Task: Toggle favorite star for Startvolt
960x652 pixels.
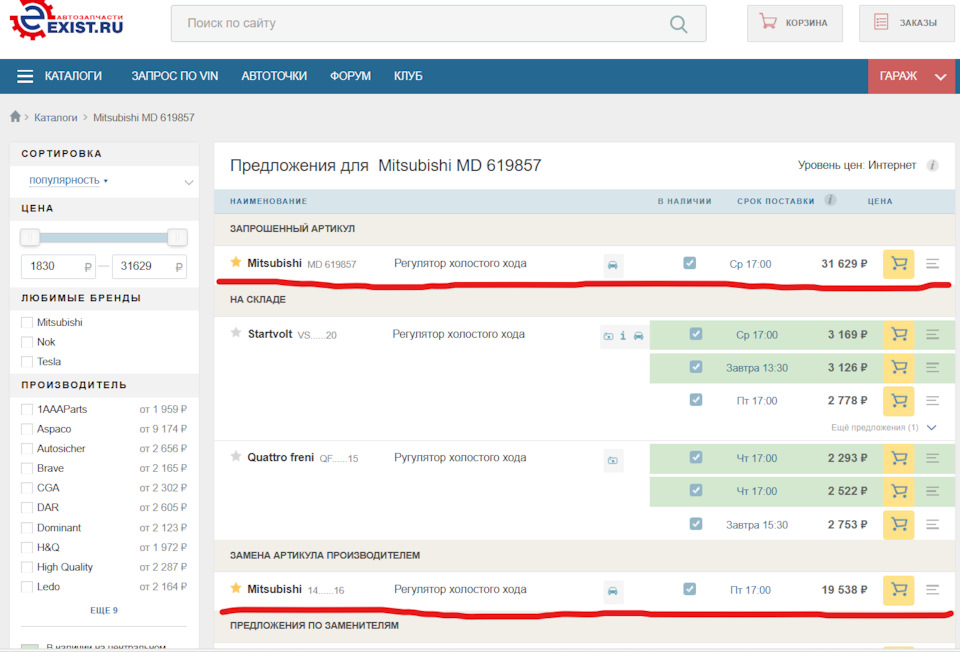Action: (x=236, y=332)
